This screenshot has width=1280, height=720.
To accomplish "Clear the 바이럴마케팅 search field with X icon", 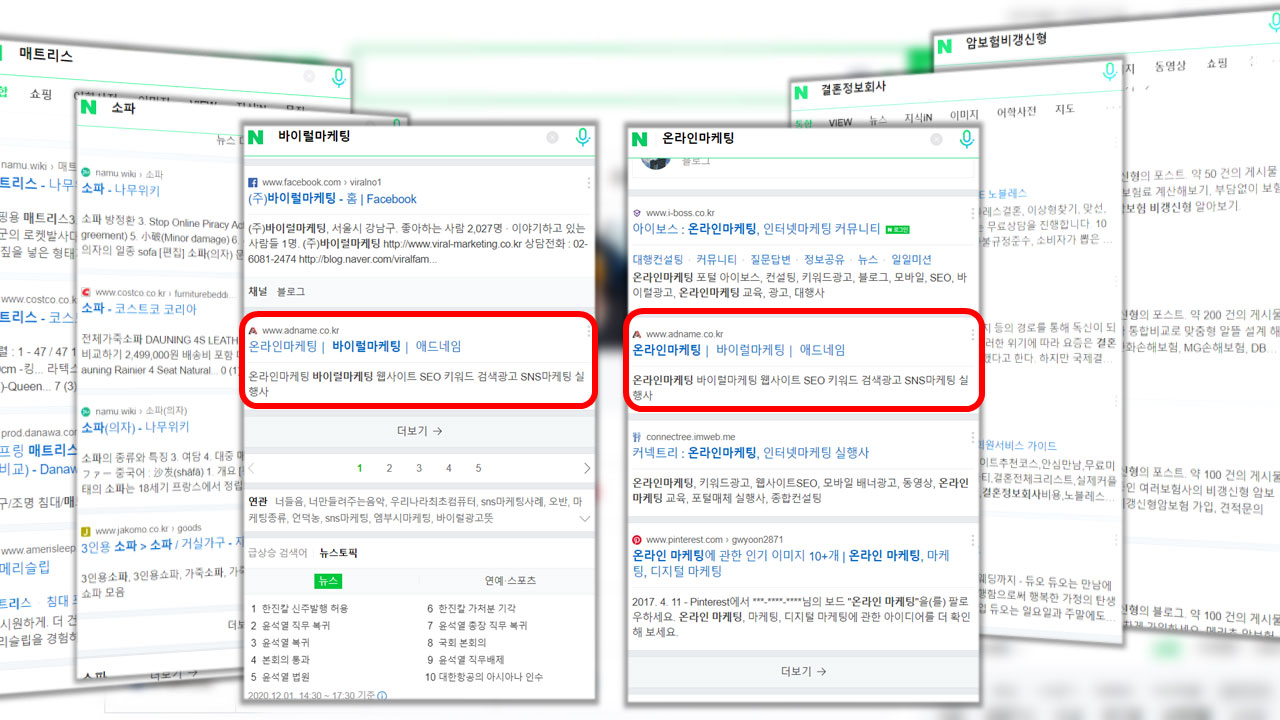I will pos(552,138).
